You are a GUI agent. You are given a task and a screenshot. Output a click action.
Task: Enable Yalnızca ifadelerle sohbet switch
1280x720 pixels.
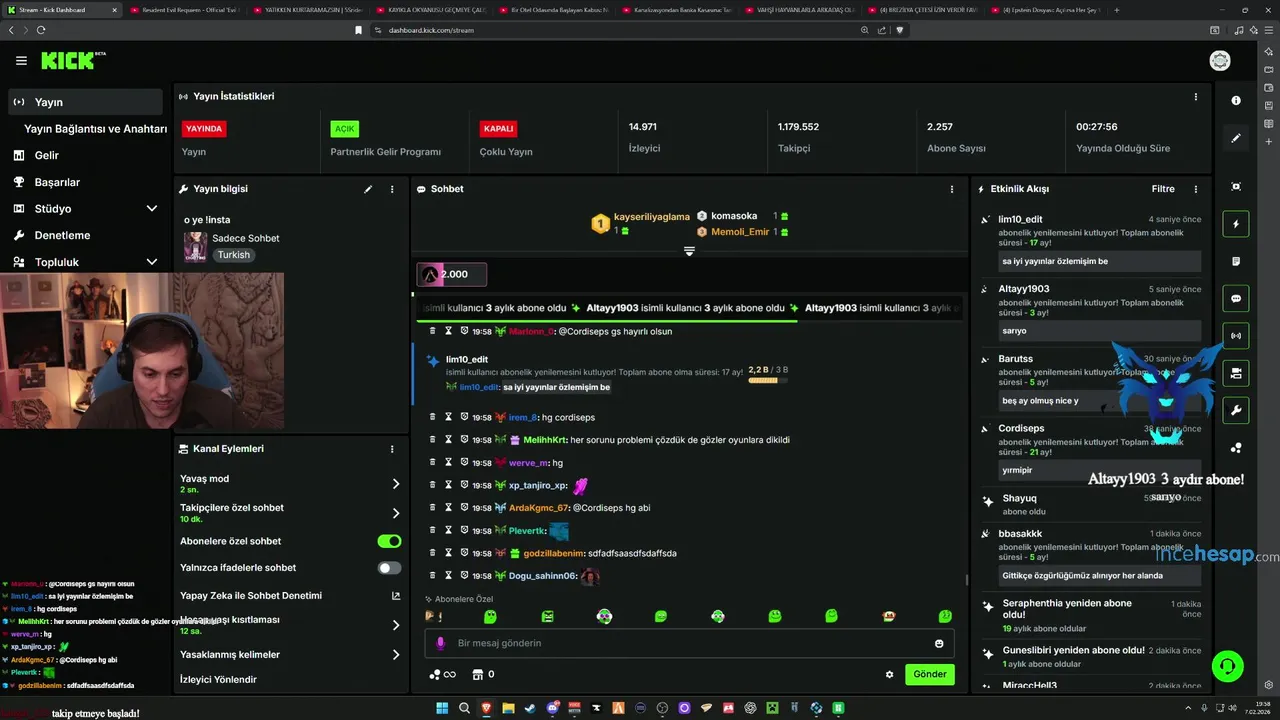[x=389, y=568]
